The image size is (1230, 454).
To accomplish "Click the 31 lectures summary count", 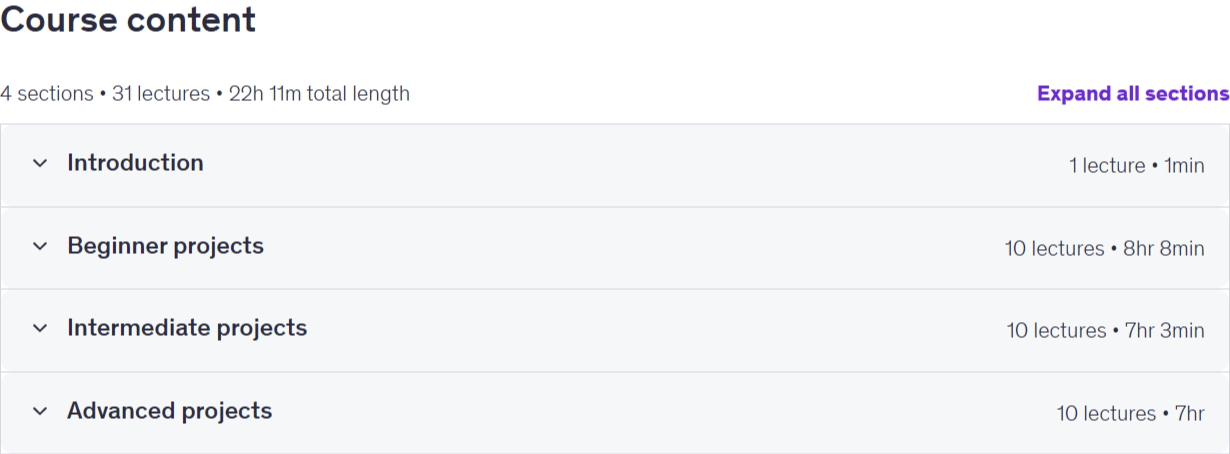I will pos(160,94).
